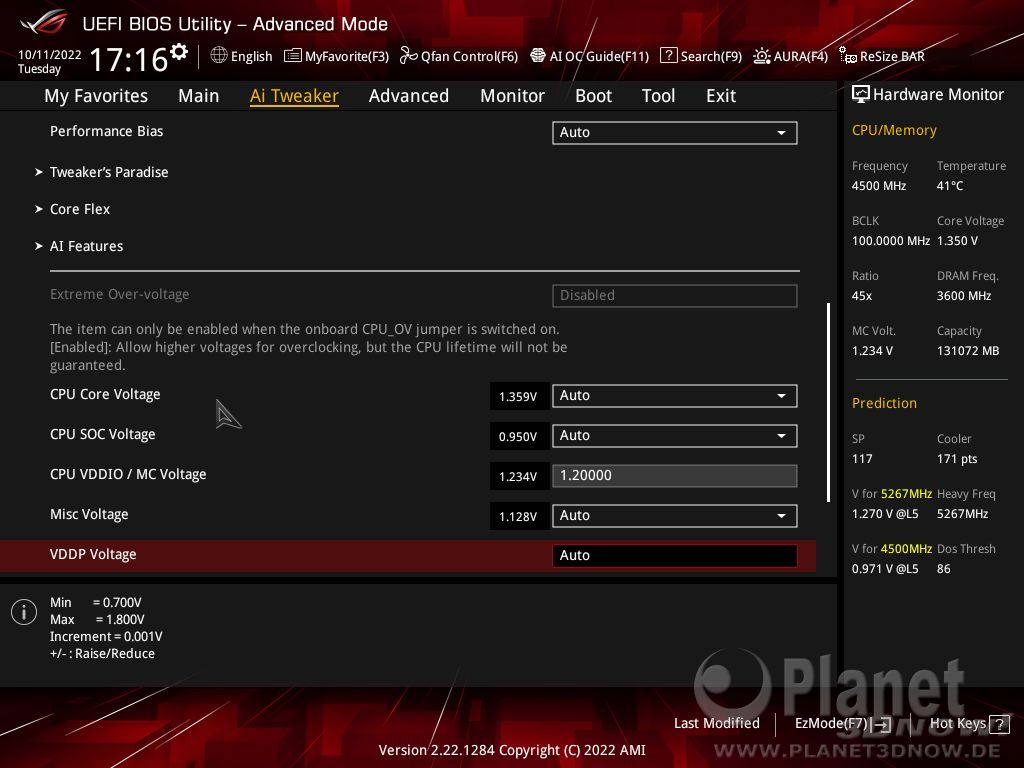Click the settings list scrollbar
The image size is (1024, 768).
coord(829,402)
